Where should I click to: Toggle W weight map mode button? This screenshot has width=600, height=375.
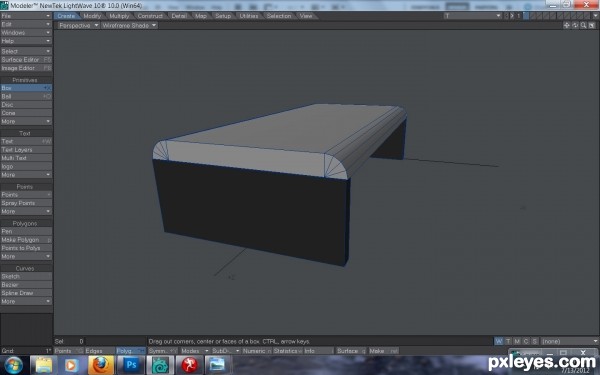click(499, 341)
